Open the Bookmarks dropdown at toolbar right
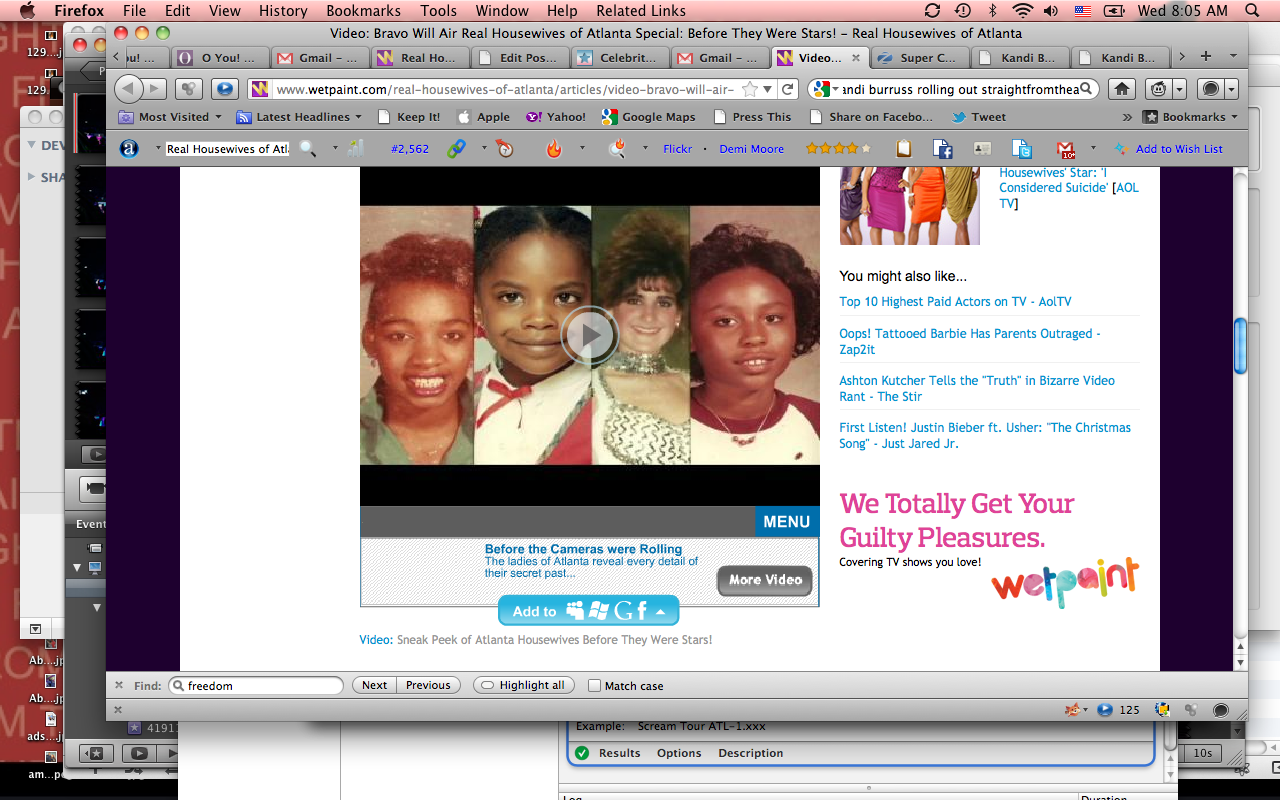Viewport: 1280px width, 800px height. click(x=1192, y=117)
